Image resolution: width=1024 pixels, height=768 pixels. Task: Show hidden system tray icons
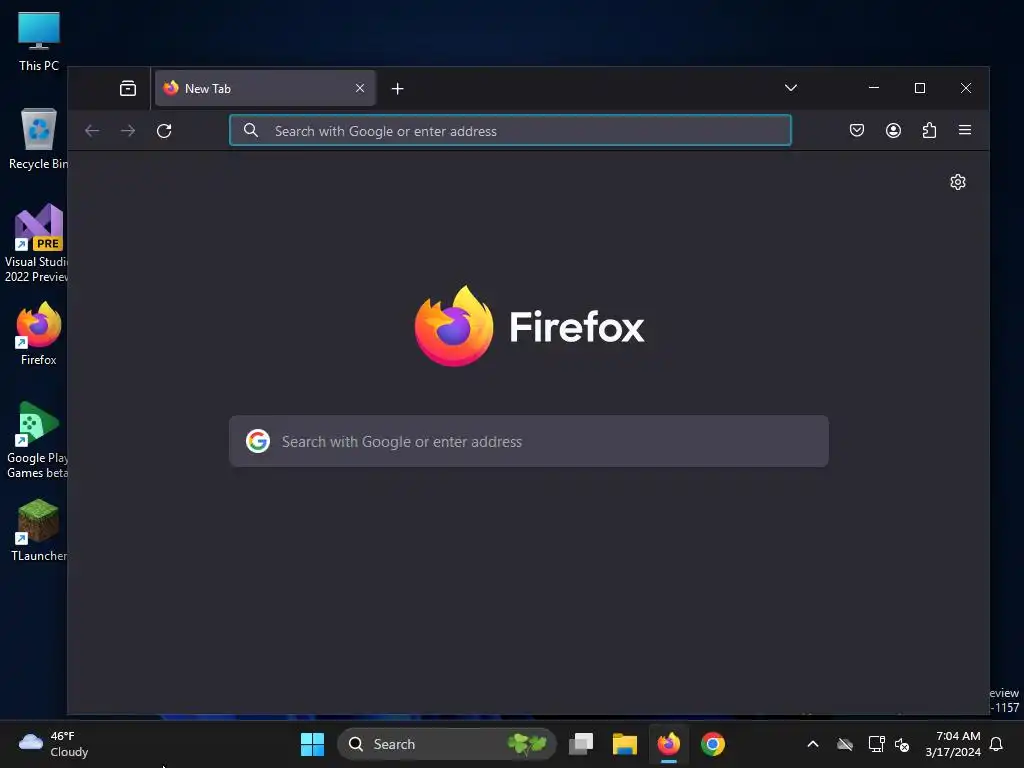coord(812,744)
